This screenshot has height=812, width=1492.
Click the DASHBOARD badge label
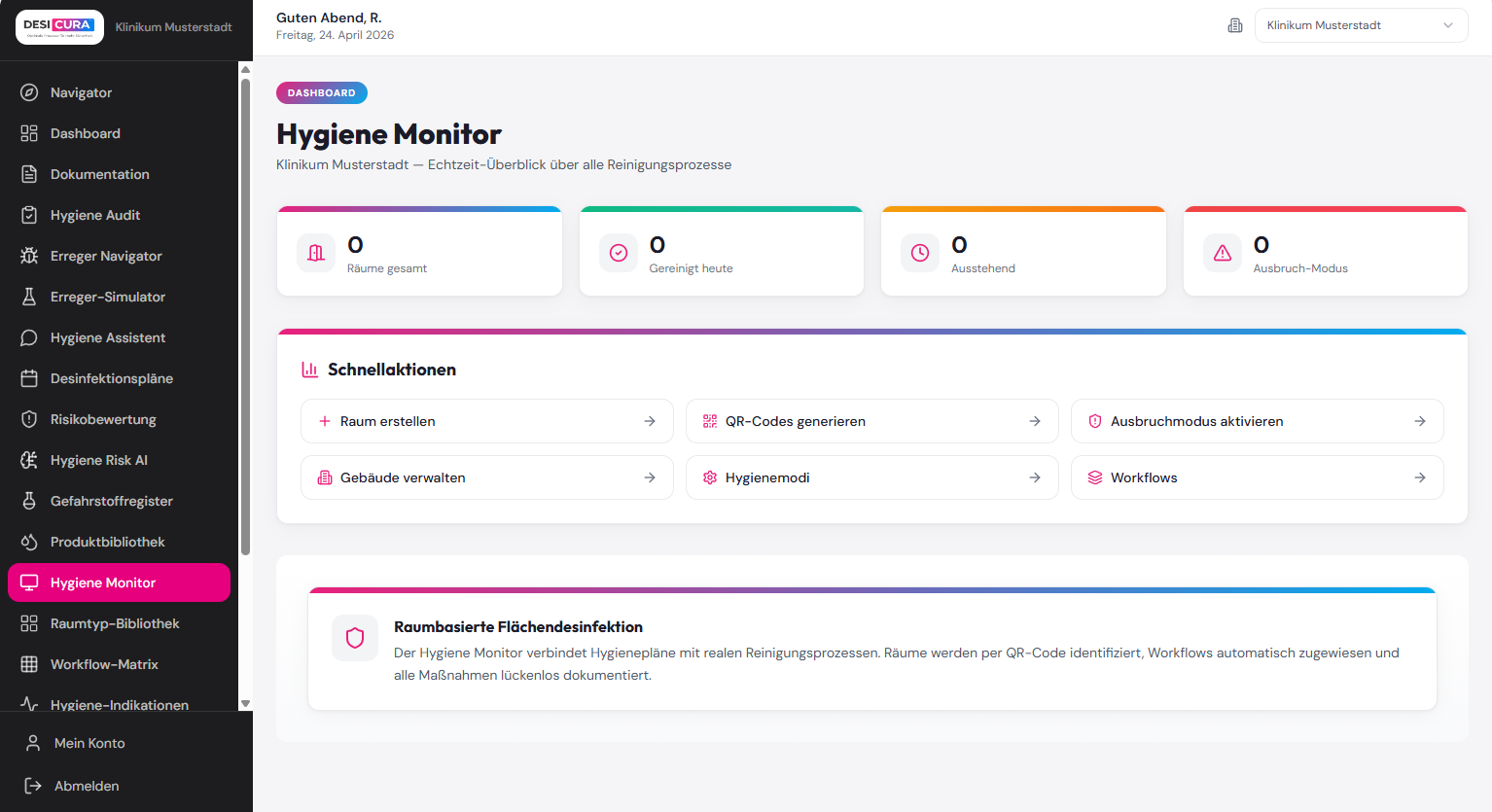tap(322, 93)
